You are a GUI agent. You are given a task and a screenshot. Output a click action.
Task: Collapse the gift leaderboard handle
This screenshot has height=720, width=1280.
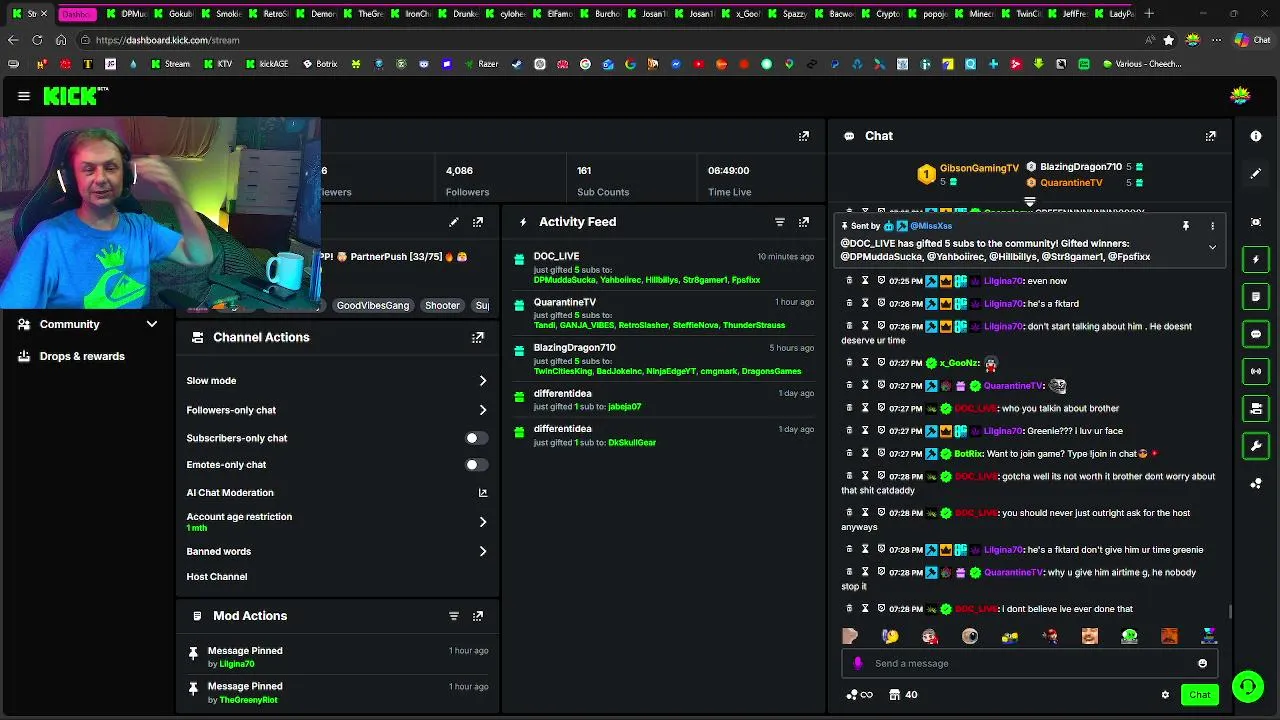[x=1029, y=202]
